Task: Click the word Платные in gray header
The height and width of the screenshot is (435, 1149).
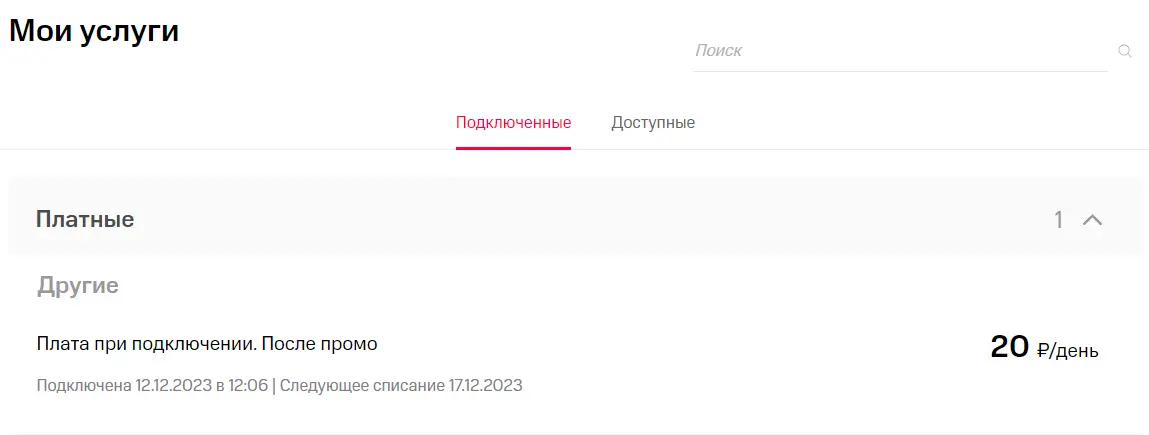Action: pyautogui.click(x=85, y=219)
